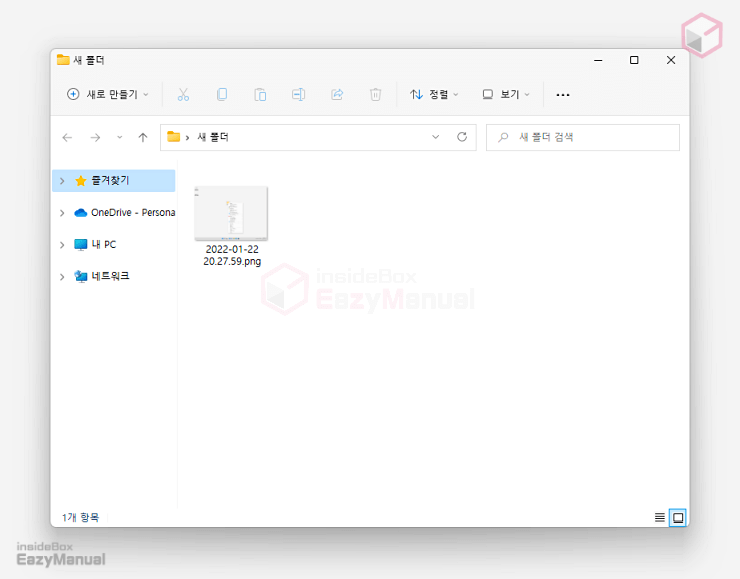Click the folder icon in address bar
The image size is (740, 579).
[174, 137]
